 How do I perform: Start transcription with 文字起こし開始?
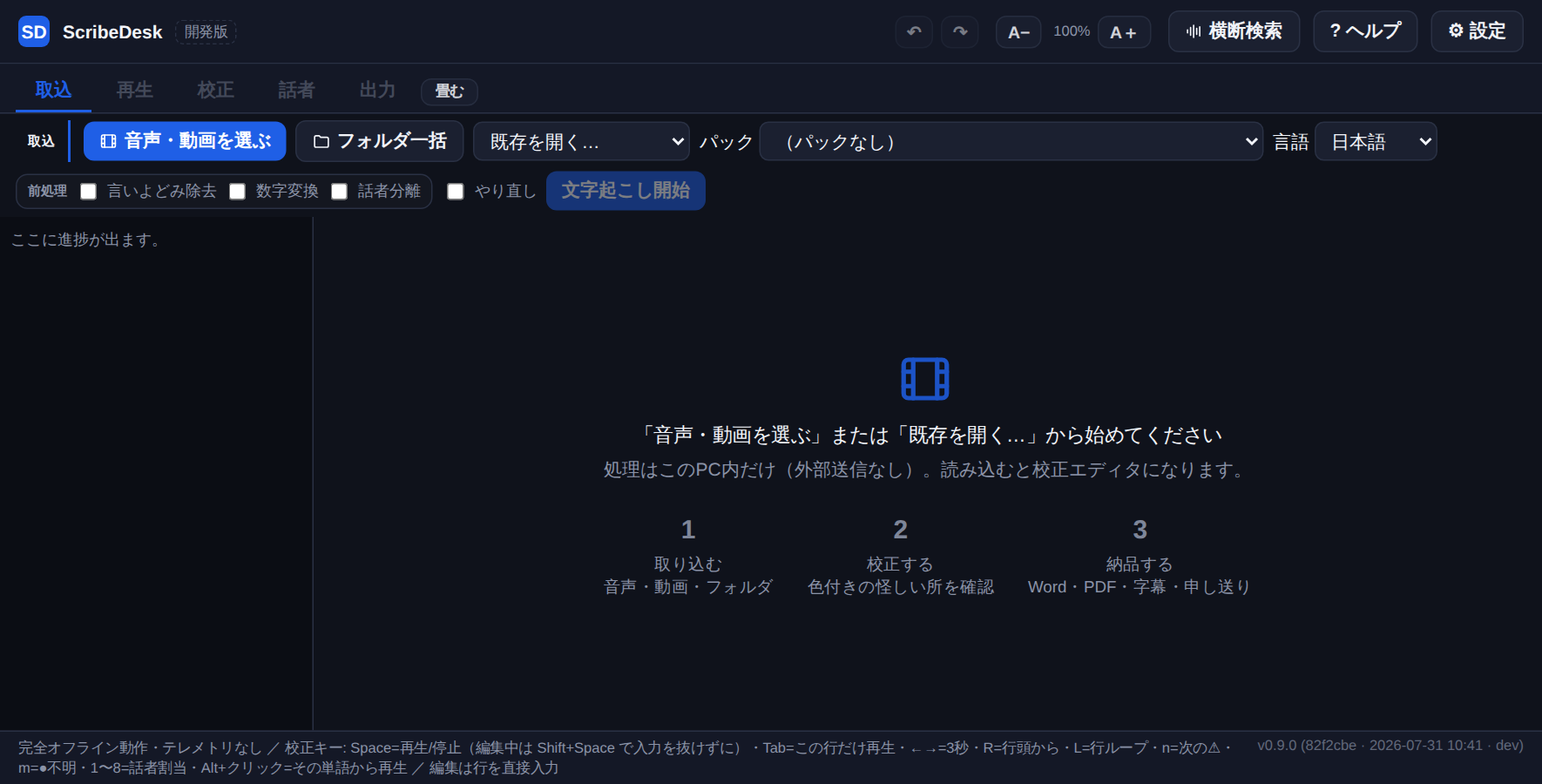[626, 191]
